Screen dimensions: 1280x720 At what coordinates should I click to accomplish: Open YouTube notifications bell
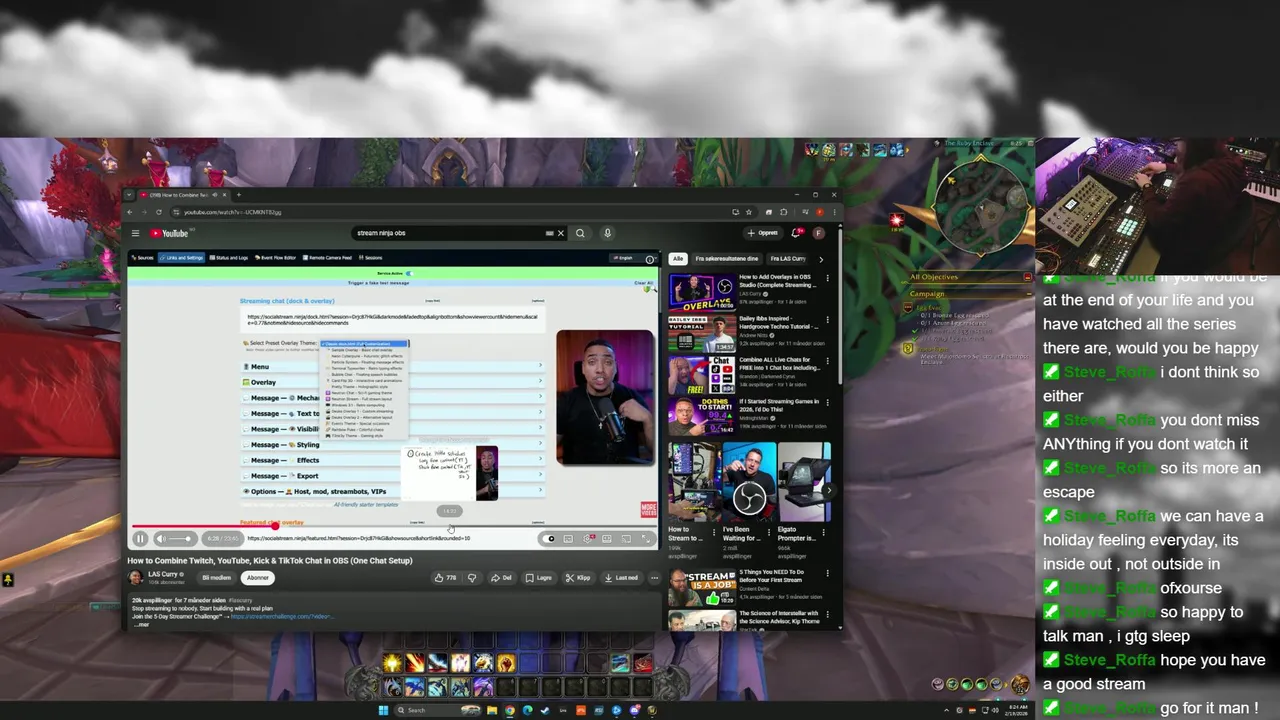coord(797,233)
